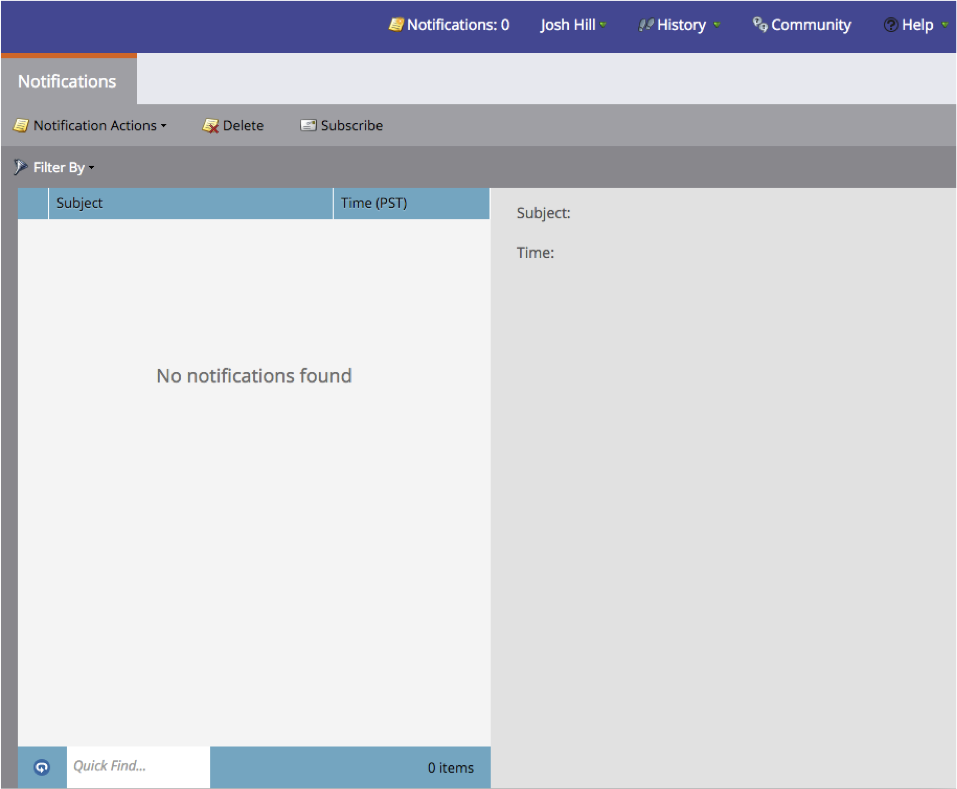Click the Help question mark icon

tap(890, 25)
